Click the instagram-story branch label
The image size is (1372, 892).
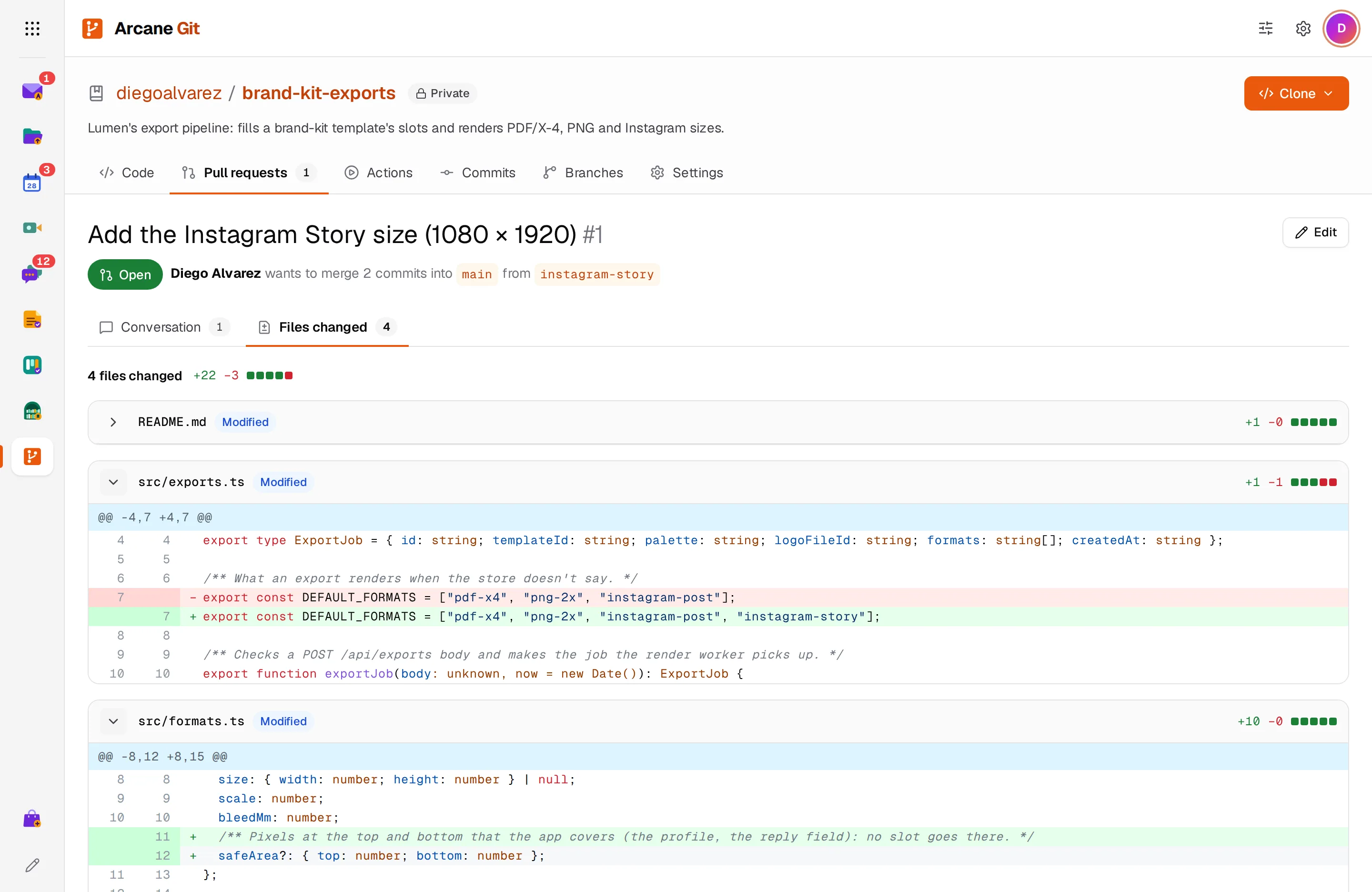coord(596,274)
